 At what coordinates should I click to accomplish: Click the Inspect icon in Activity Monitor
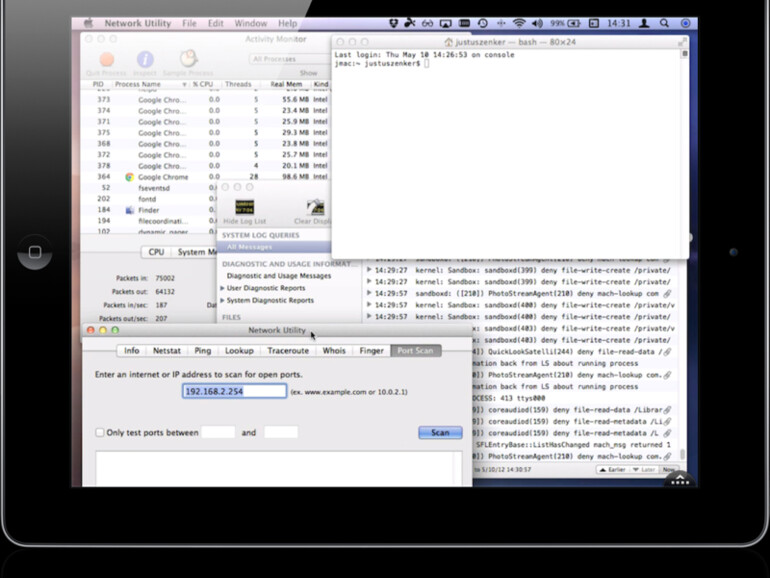145,61
